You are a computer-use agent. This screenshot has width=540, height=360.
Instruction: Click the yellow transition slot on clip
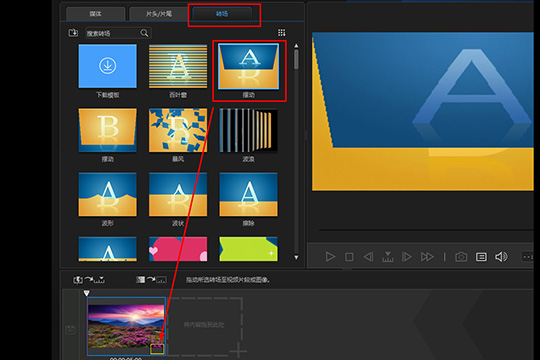[157, 349]
